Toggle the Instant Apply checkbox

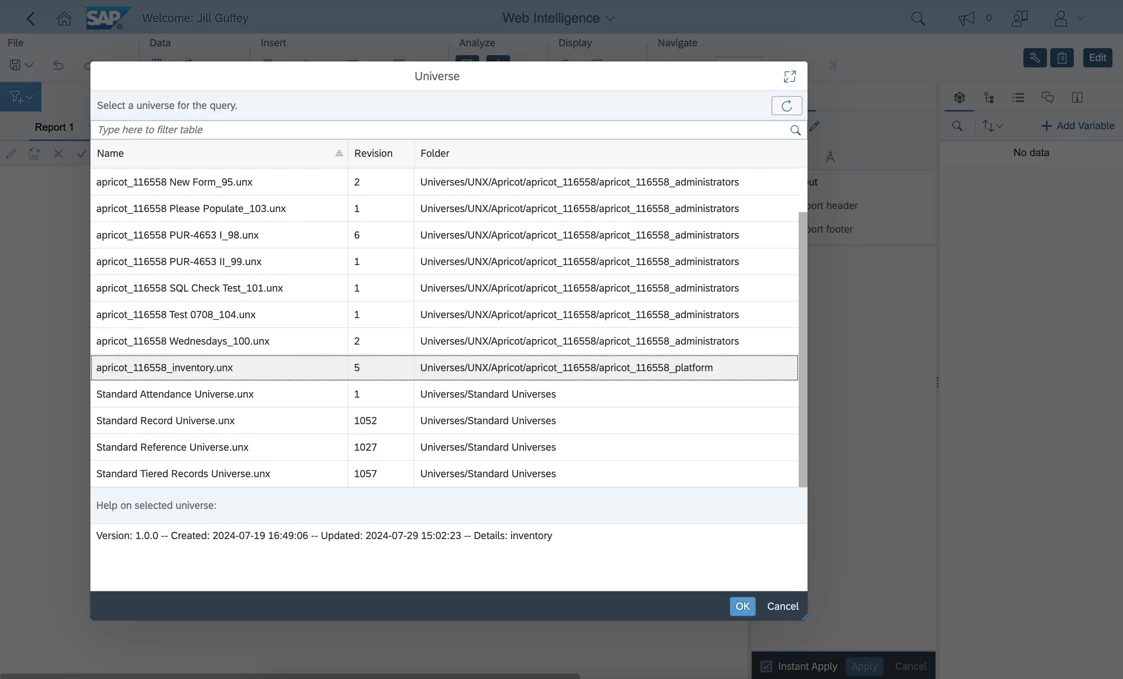[x=766, y=666]
